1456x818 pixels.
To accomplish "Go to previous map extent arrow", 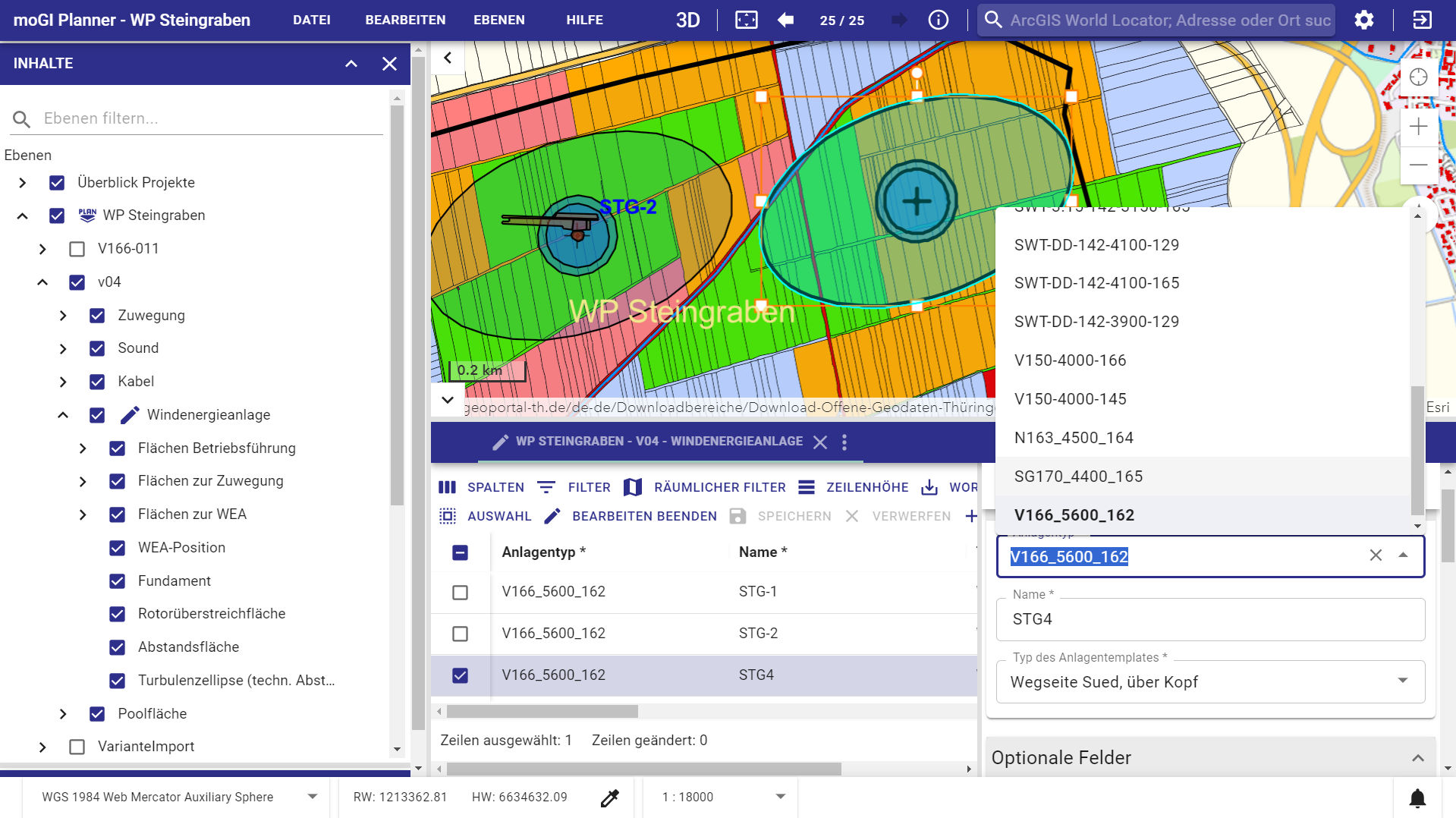I will (x=785, y=20).
